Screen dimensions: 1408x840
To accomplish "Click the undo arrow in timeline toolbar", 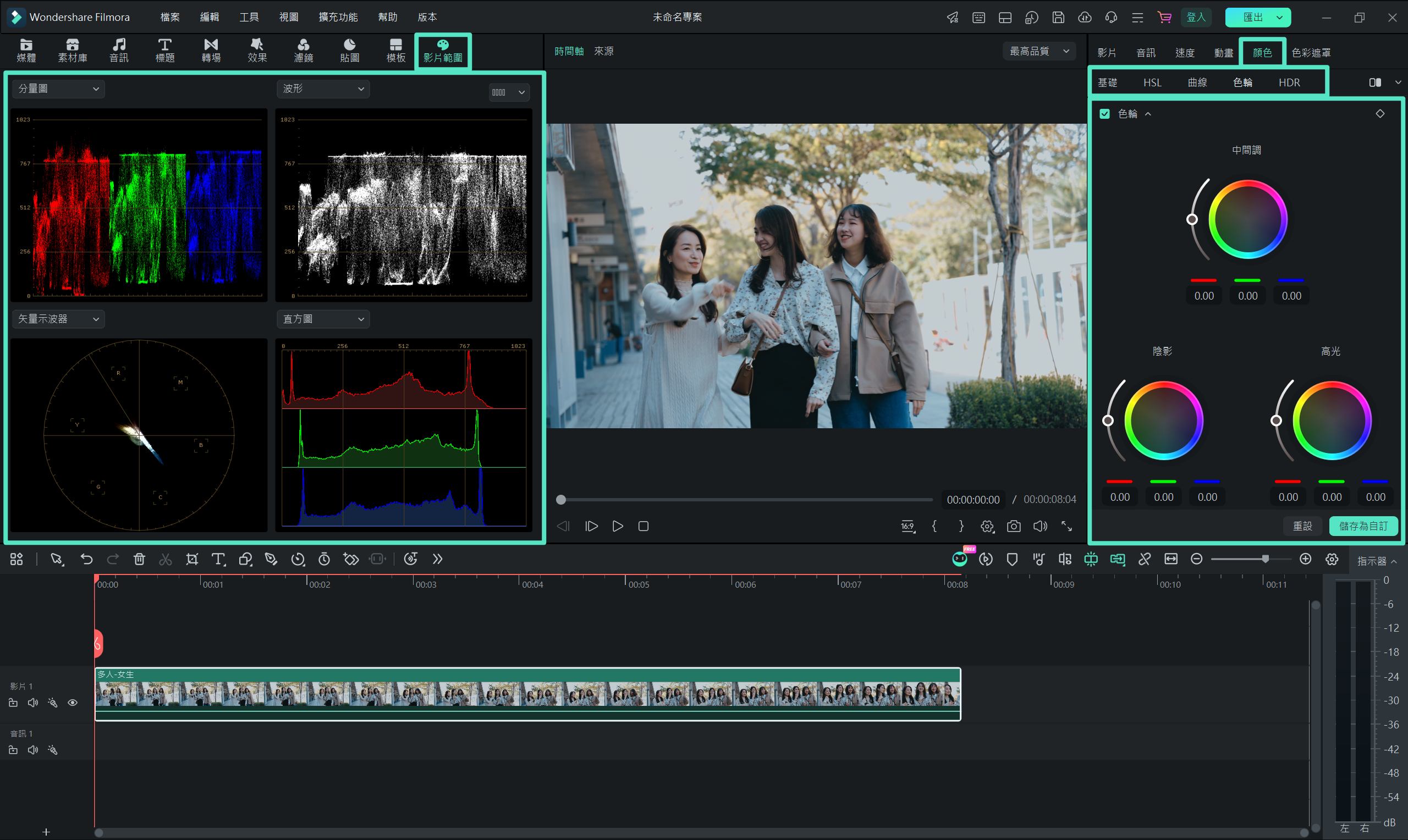I will click(x=86, y=559).
